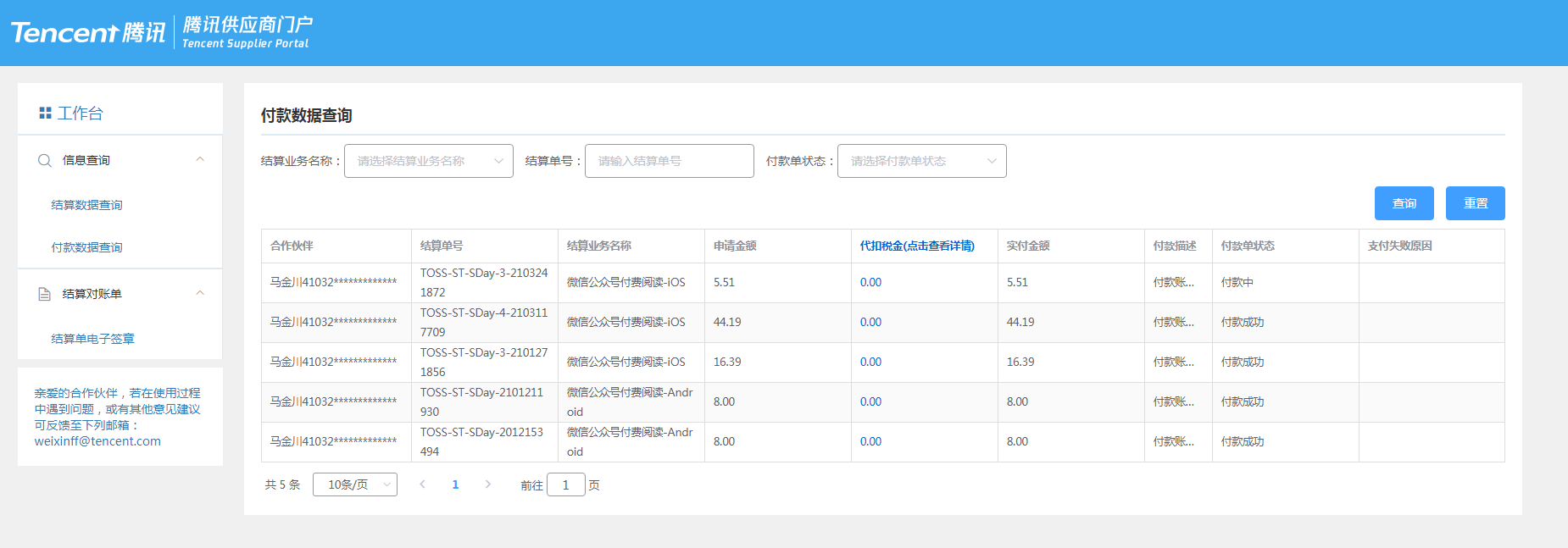Open 结算业务名称 dropdown
1568x548 pixels.
(x=429, y=161)
